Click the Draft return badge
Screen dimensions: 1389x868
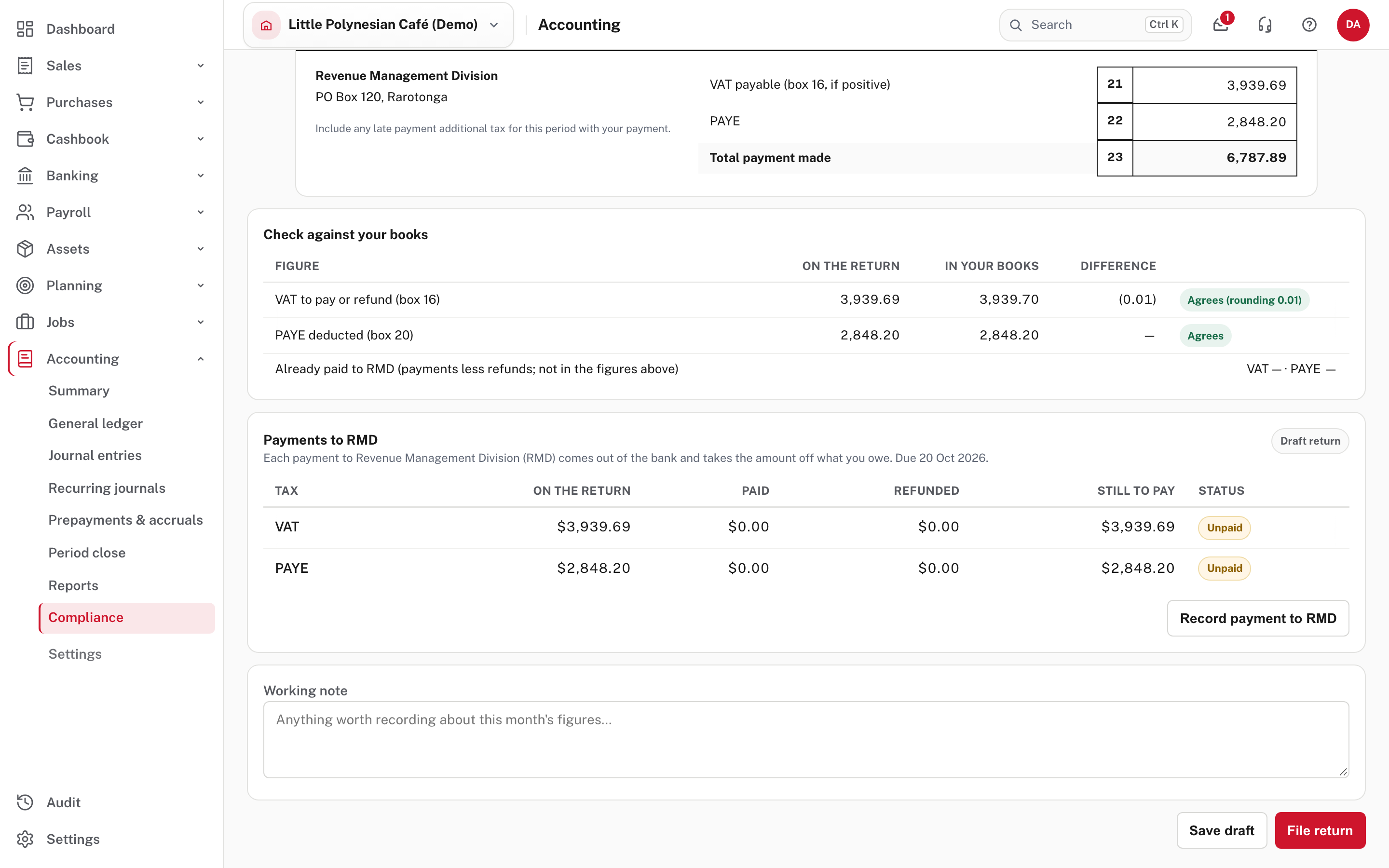tap(1310, 441)
